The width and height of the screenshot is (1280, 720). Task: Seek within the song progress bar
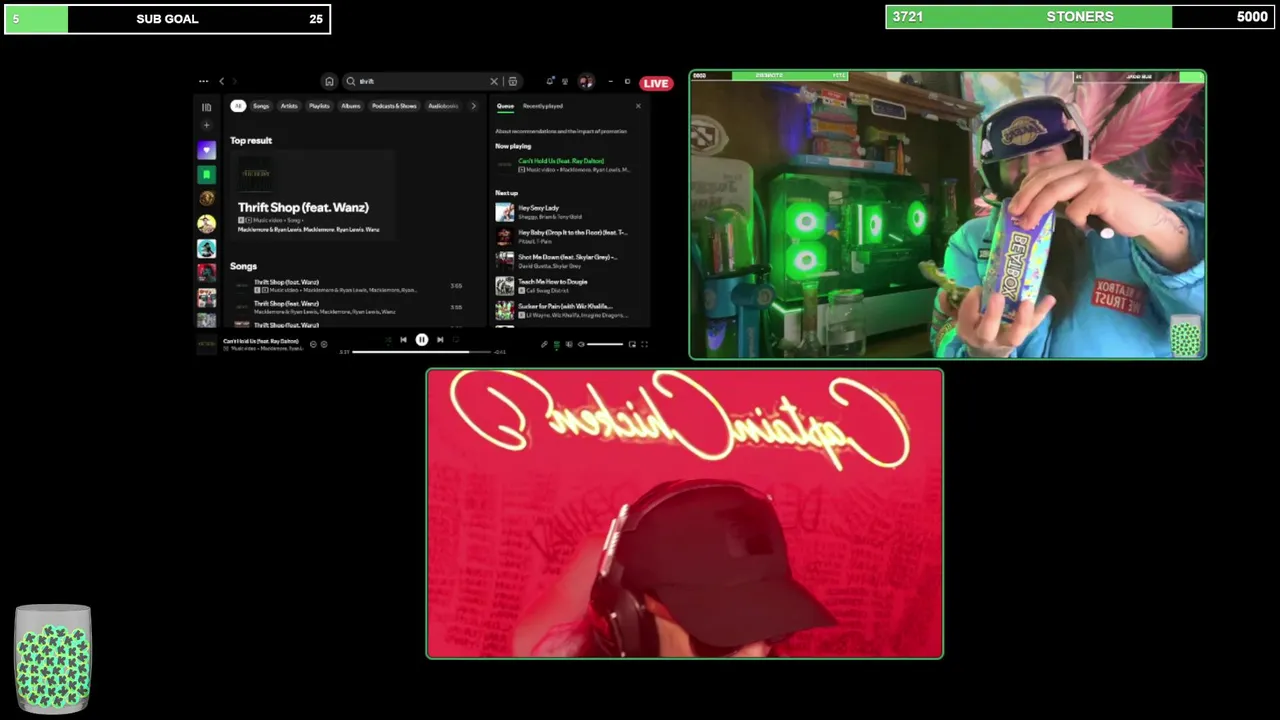422,352
